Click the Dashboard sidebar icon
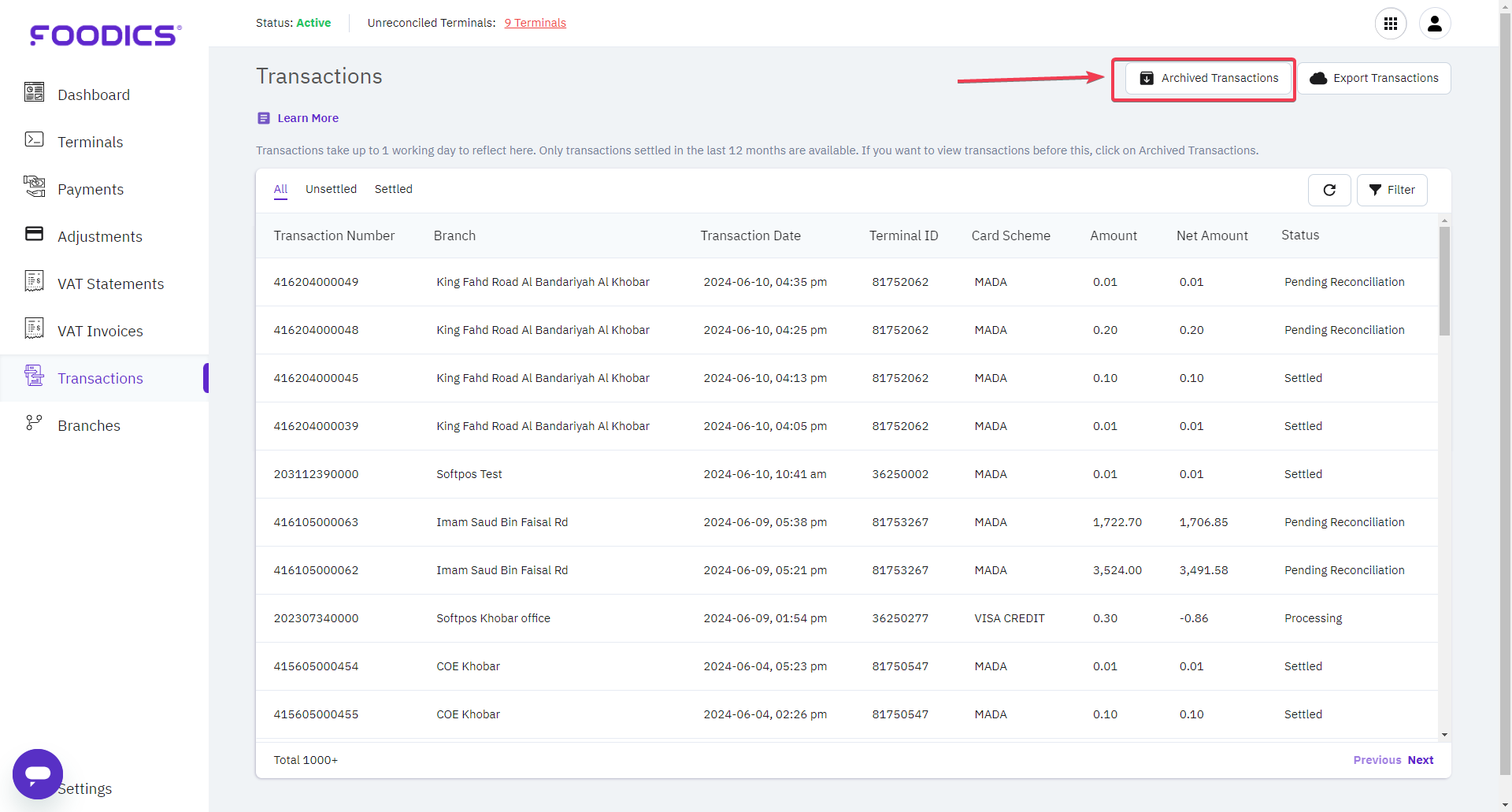The image size is (1512, 812). click(34, 93)
